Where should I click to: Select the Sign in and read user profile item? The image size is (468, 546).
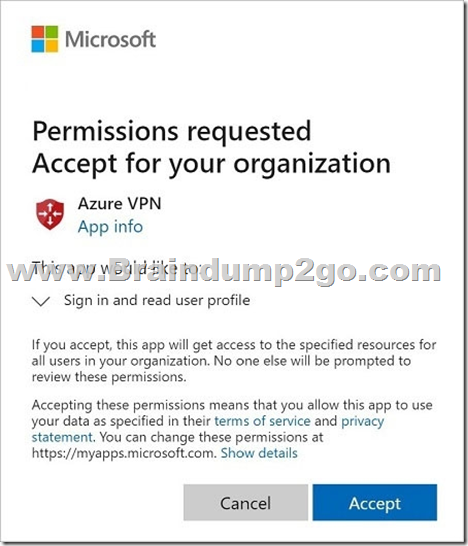coord(157,300)
